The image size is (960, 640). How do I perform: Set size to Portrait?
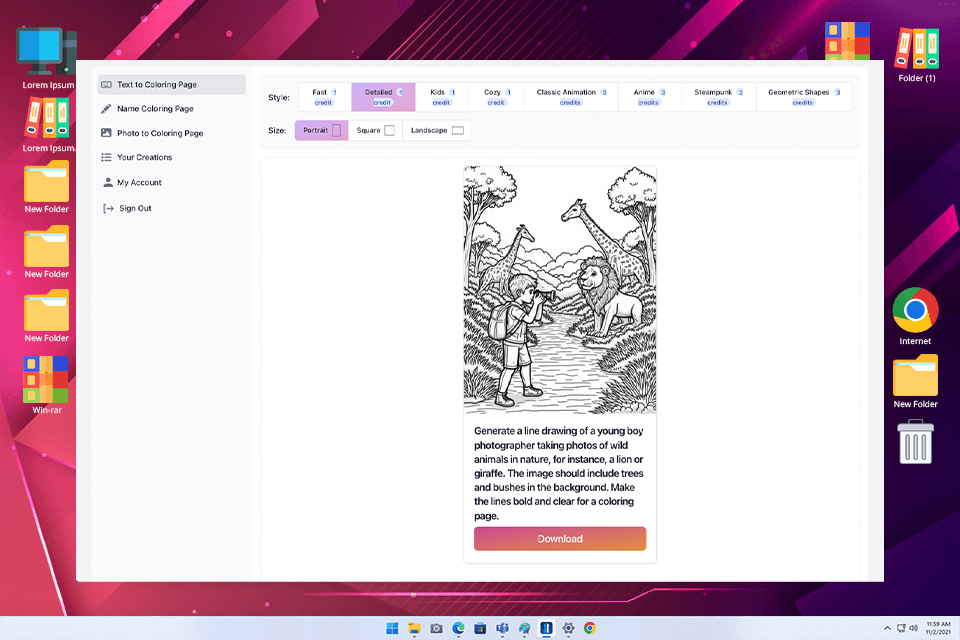(x=321, y=130)
